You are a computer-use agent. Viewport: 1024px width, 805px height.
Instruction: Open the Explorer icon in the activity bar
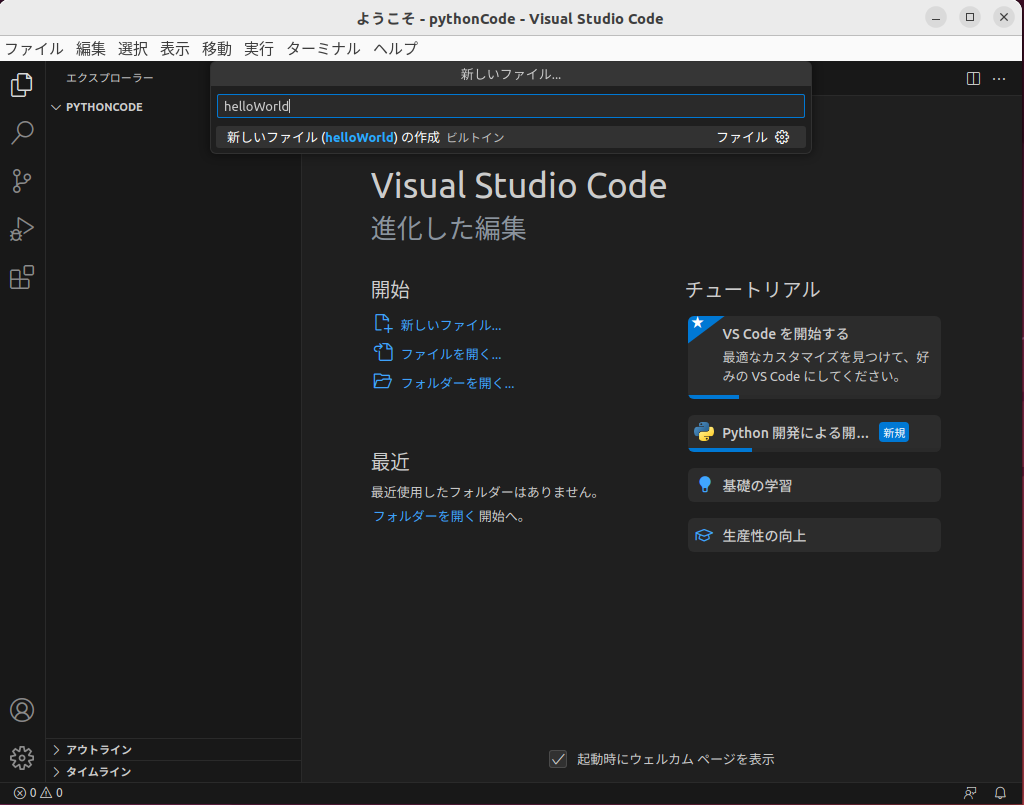[x=21, y=85]
